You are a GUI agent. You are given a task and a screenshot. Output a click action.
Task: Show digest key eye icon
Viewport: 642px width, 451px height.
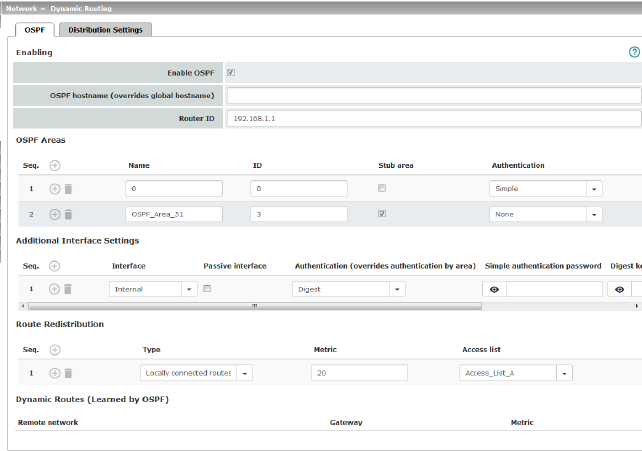click(619, 289)
